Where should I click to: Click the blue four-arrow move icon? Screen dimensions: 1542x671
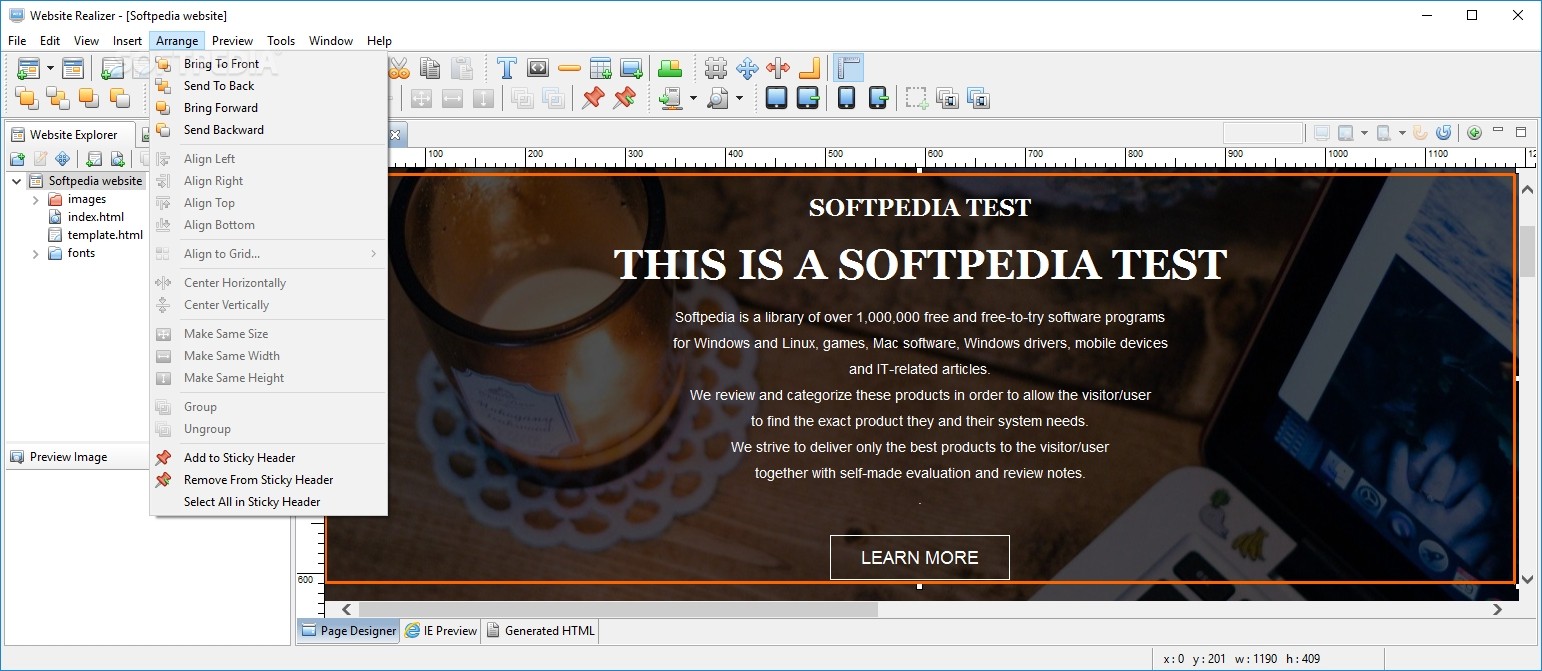(747, 68)
